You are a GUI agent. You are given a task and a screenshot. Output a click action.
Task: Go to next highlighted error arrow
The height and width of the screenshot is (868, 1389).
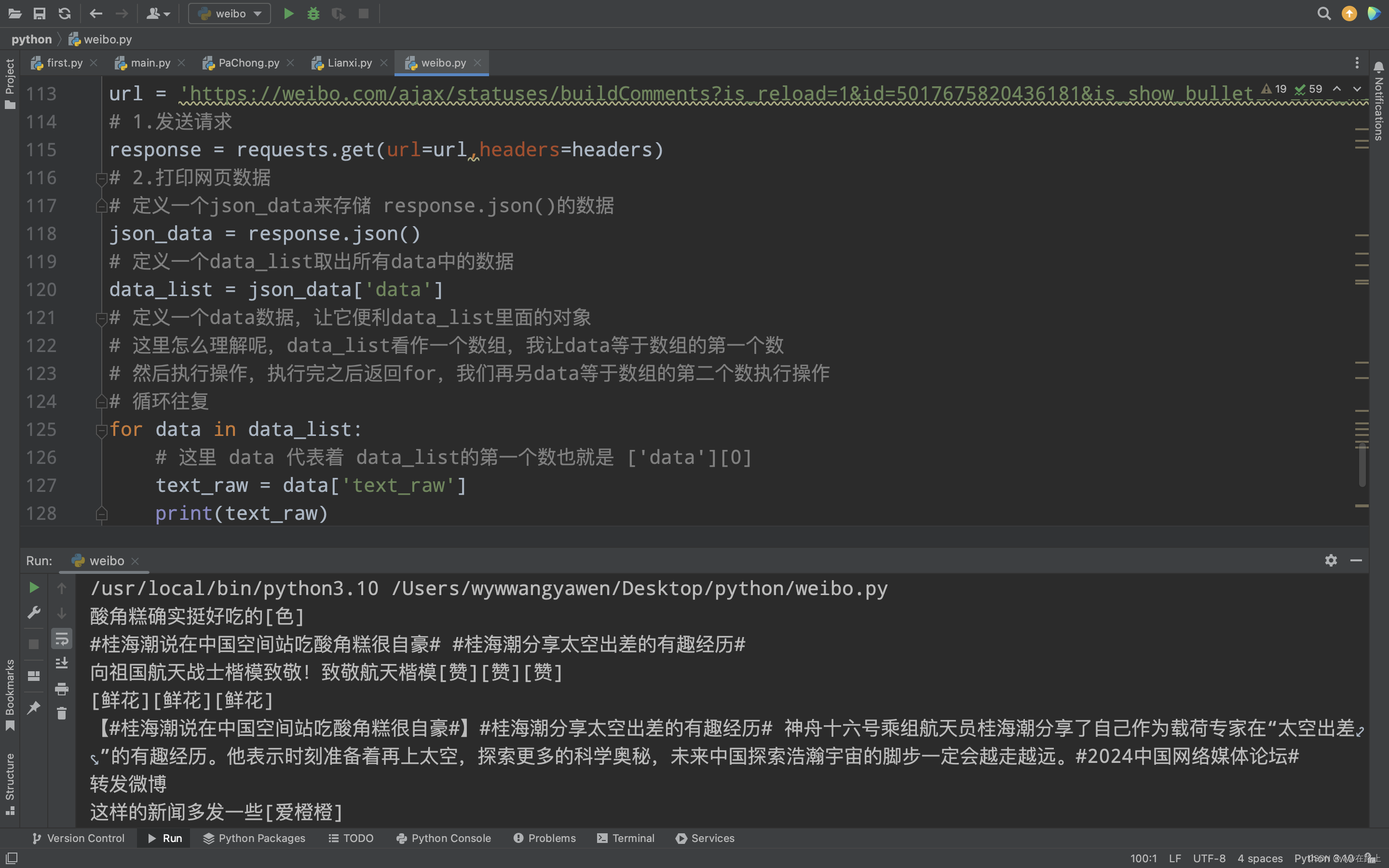pos(1357,89)
